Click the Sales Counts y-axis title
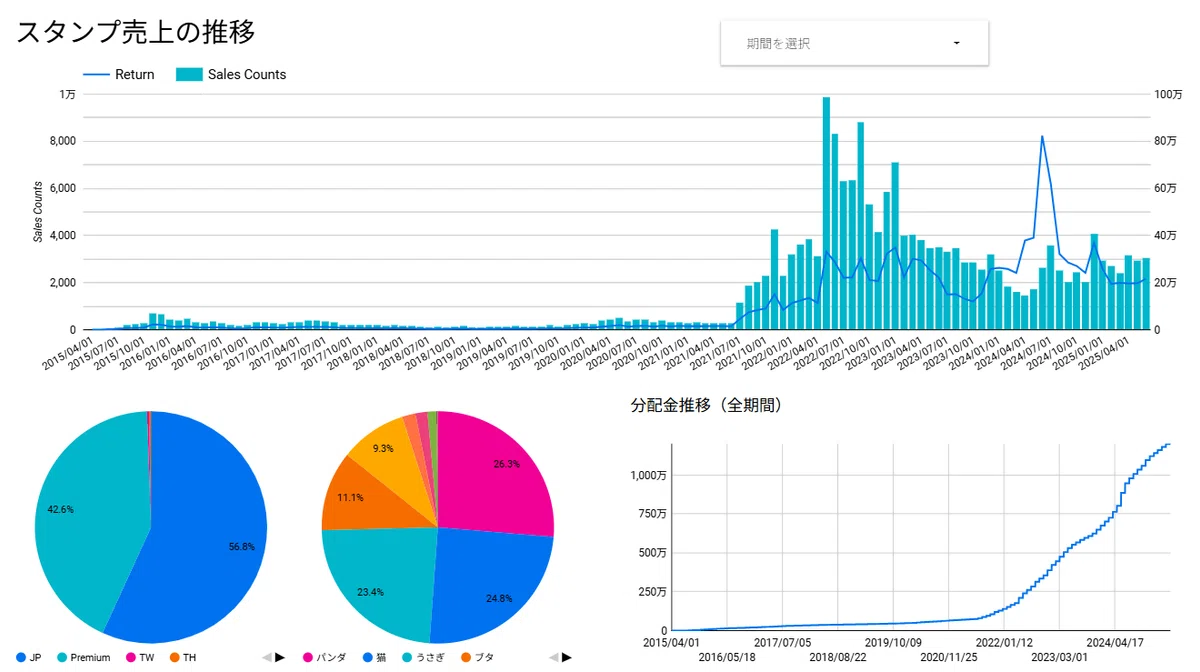The width and height of the screenshot is (1200, 672). [38, 211]
